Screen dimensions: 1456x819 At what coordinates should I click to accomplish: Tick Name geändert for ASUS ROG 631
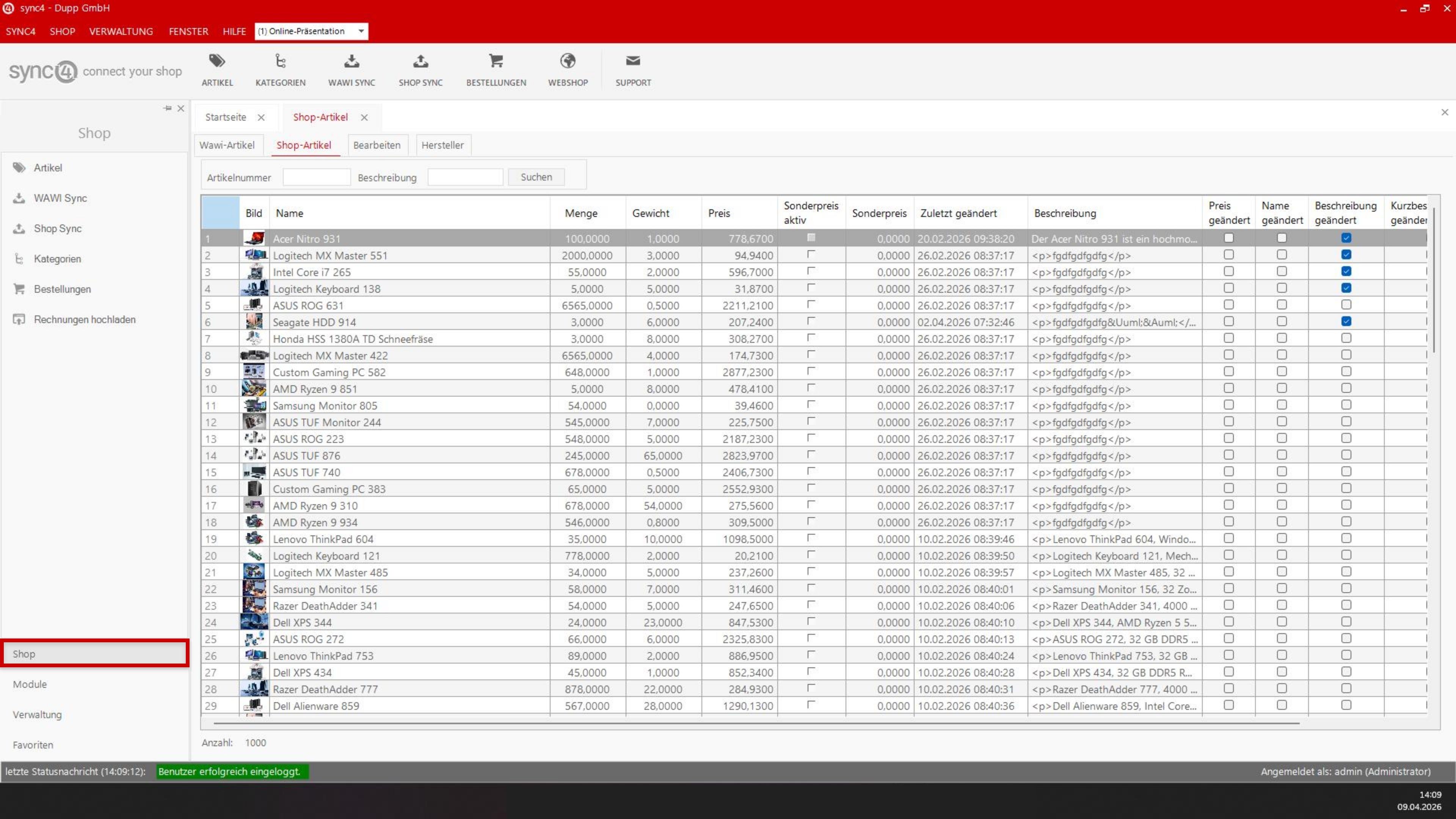pyautogui.click(x=1281, y=304)
